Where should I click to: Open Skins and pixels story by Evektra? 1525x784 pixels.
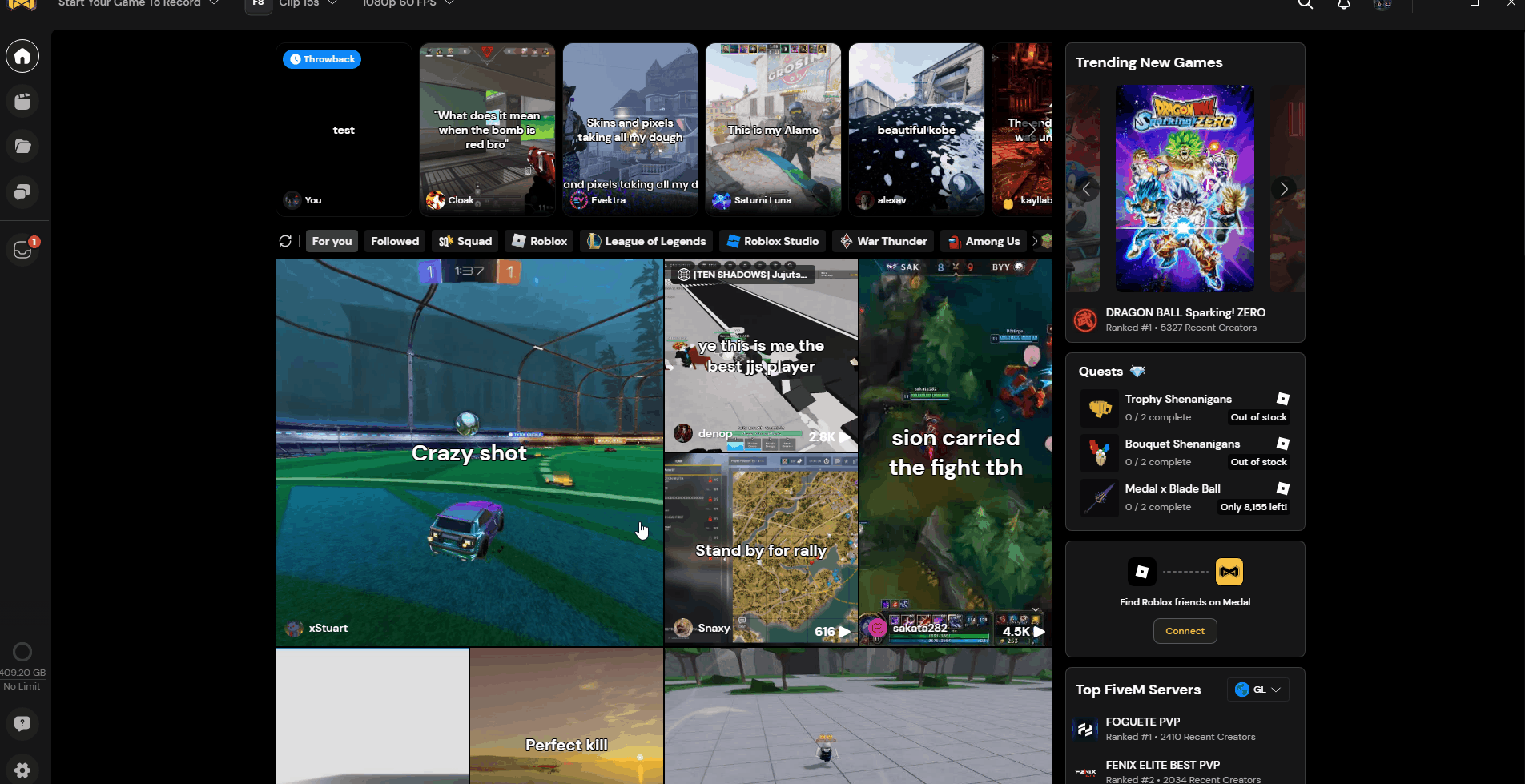pos(630,130)
